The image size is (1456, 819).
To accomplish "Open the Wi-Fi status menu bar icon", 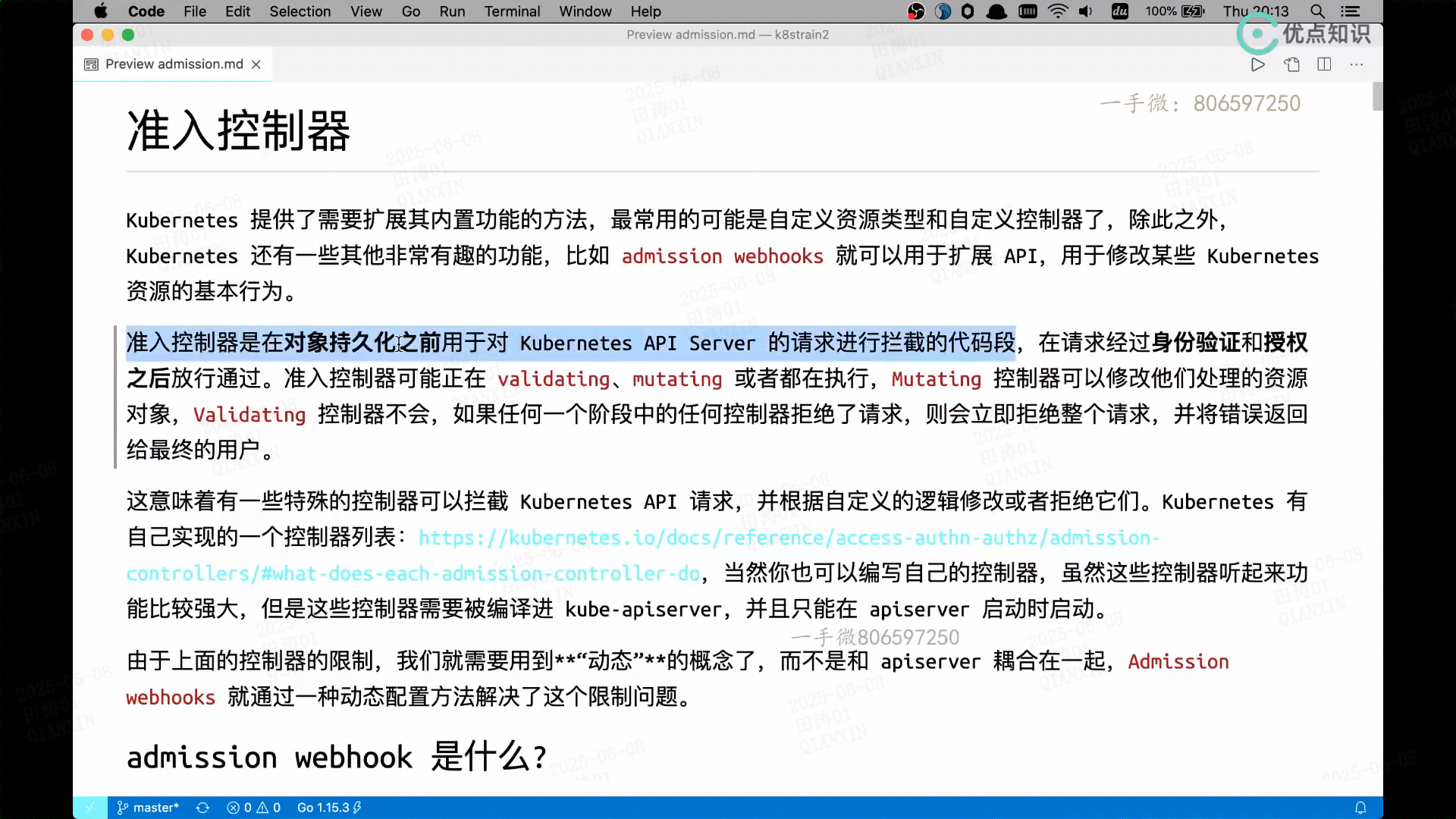I will 1058,11.
